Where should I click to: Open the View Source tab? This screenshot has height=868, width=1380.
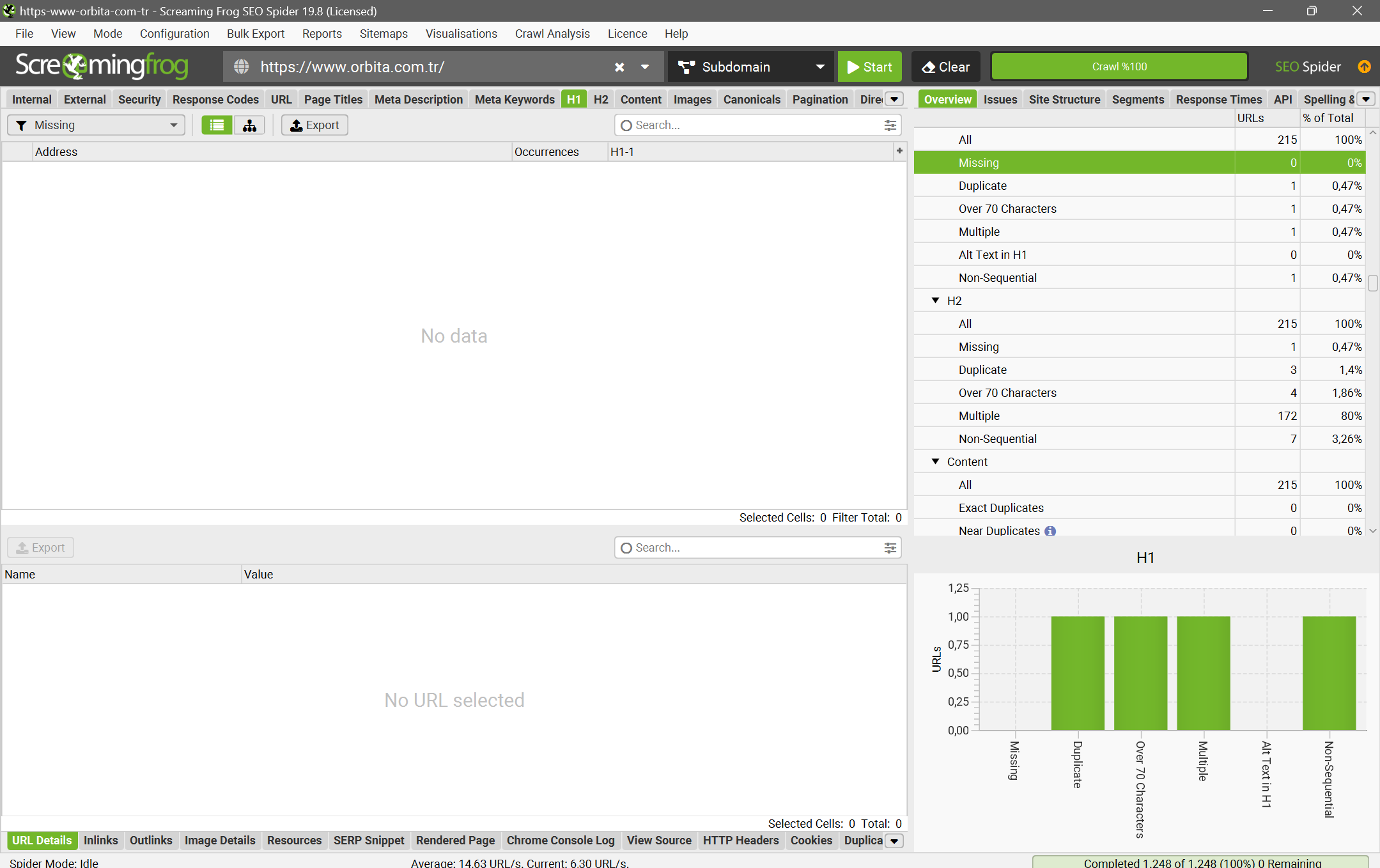[659, 841]
